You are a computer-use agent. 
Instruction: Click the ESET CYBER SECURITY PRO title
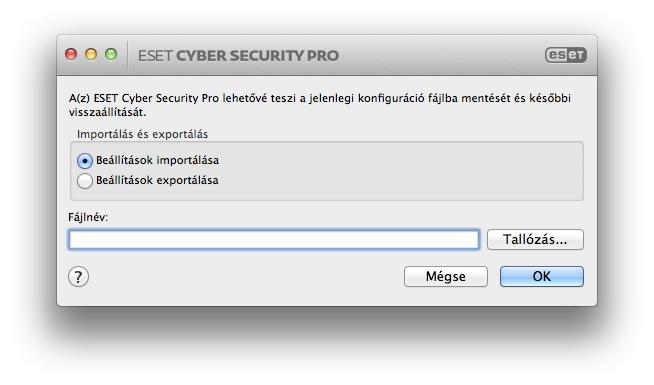[238, 55]
